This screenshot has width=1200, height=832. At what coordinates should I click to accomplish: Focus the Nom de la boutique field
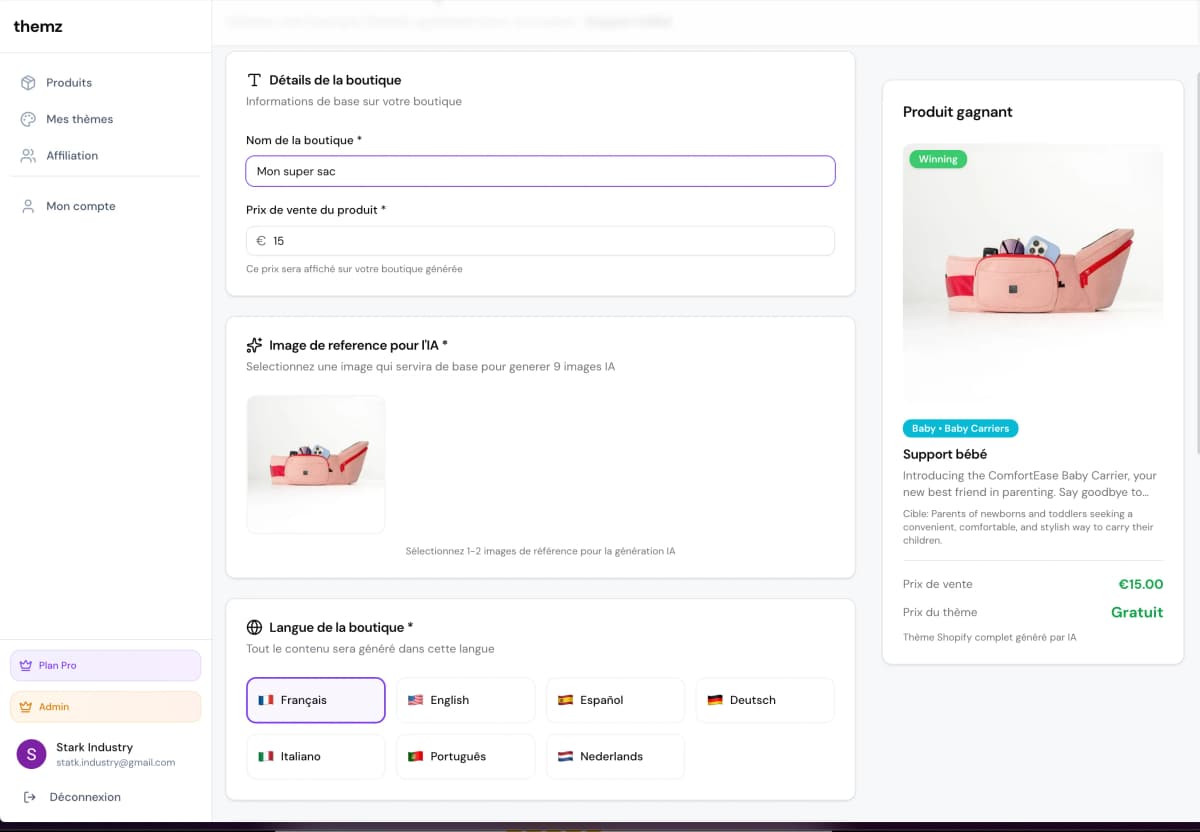[x=540, y=171]
